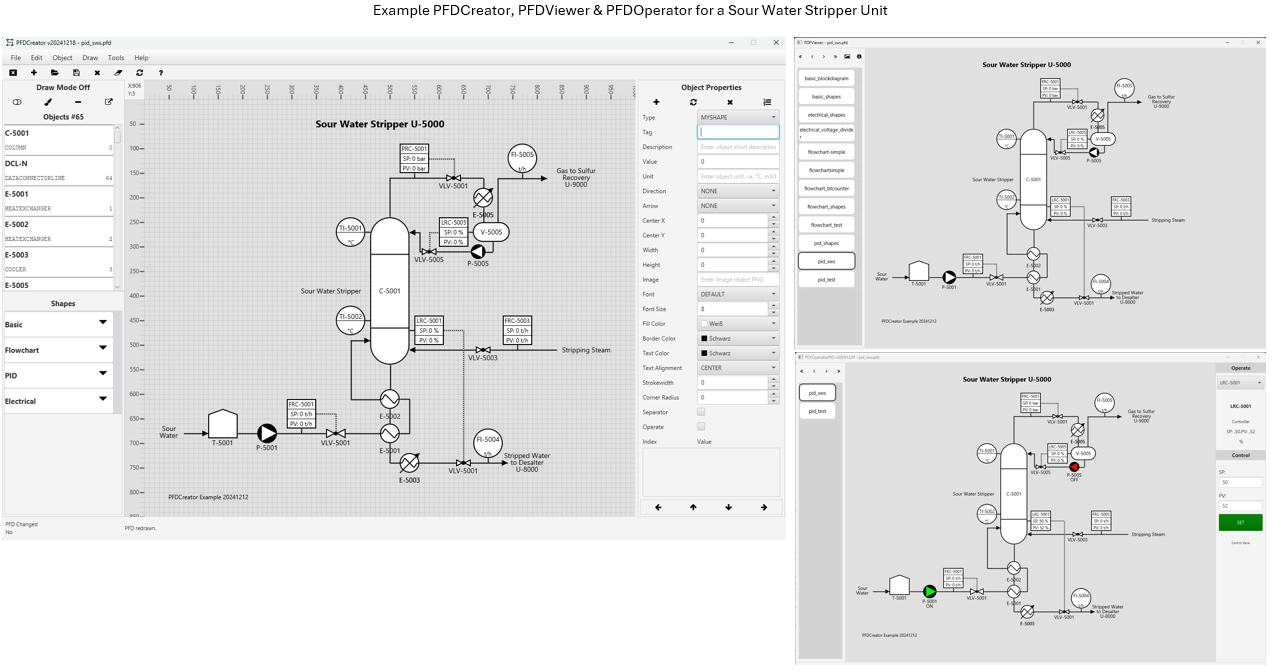Screen dimensions: 1272x672
Task: Click the refresh icon in PFDCreator toolbar
Action: (x=139, y=73)
